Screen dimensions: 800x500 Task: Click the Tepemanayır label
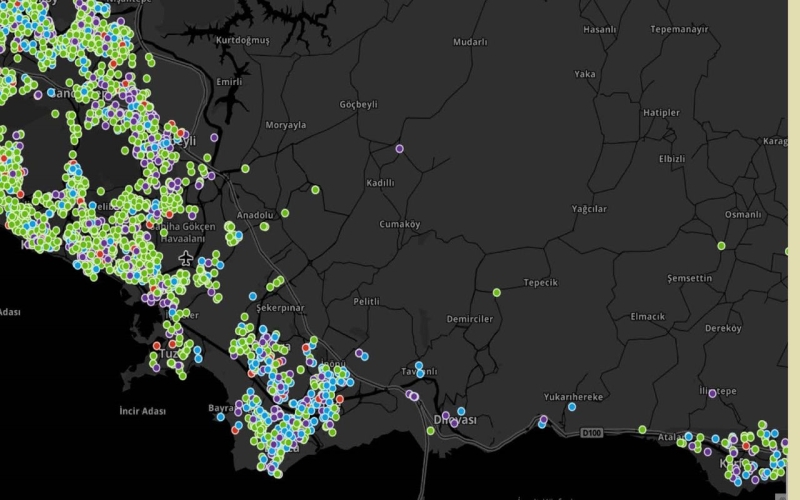679,30
